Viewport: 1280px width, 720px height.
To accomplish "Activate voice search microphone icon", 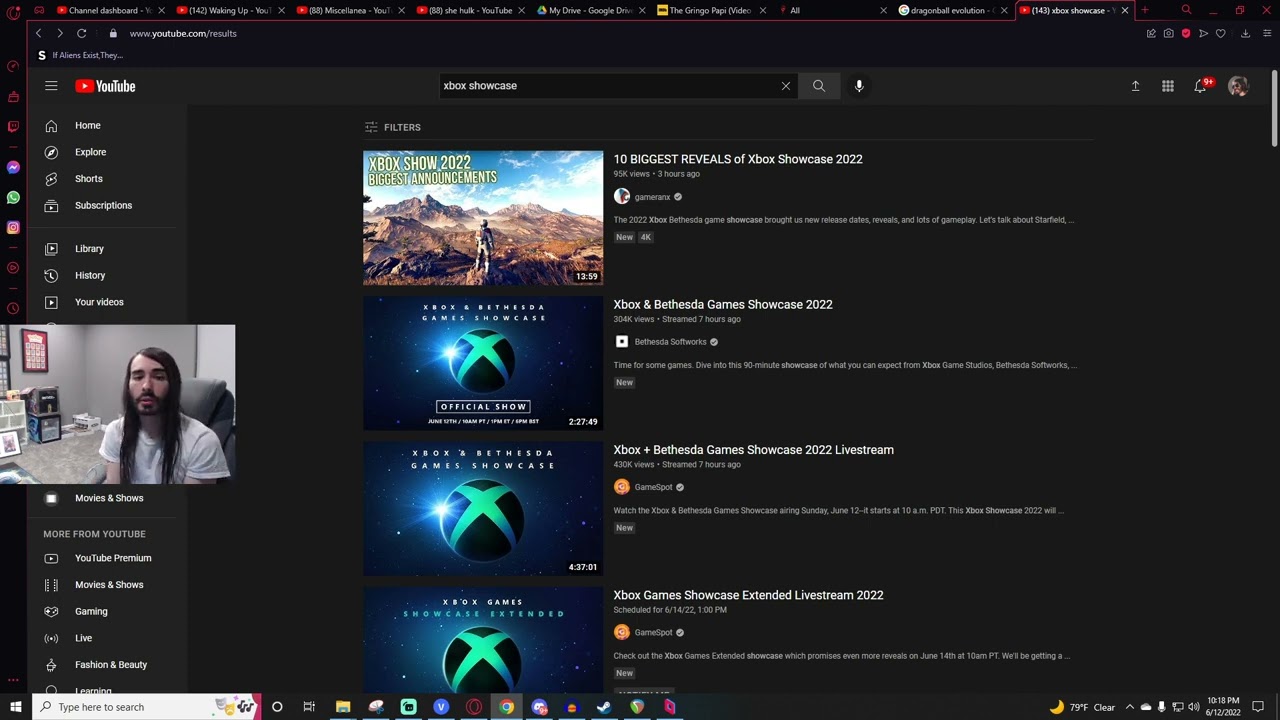I will click(859, 86).
